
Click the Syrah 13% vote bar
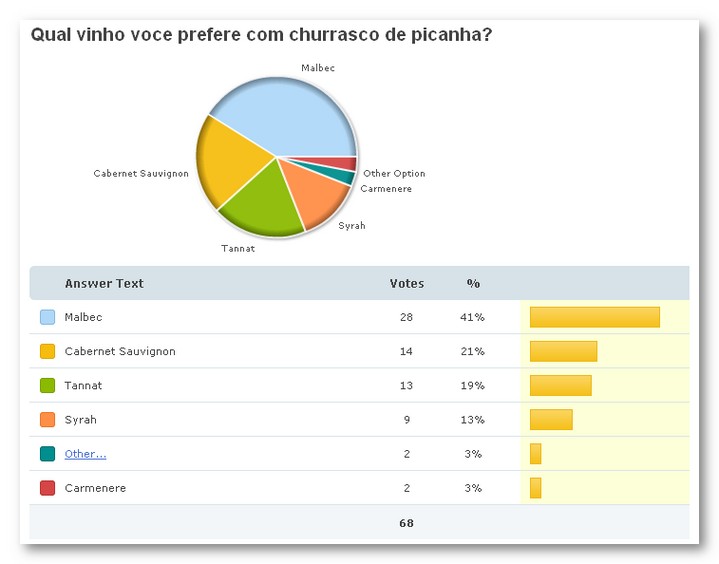[551, 419]
